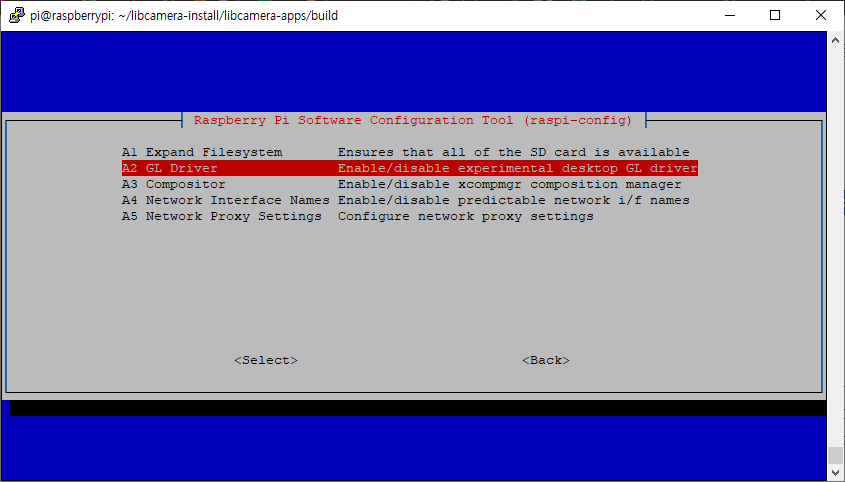
Task: Click 'Configure network proxy settings' description
Action: [466, 217]
